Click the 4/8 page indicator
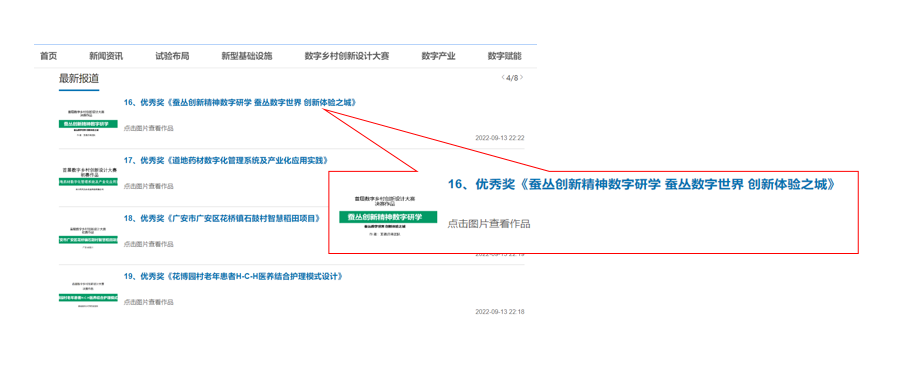The height and width of the screenshot is (368, 908). point(512,78)
